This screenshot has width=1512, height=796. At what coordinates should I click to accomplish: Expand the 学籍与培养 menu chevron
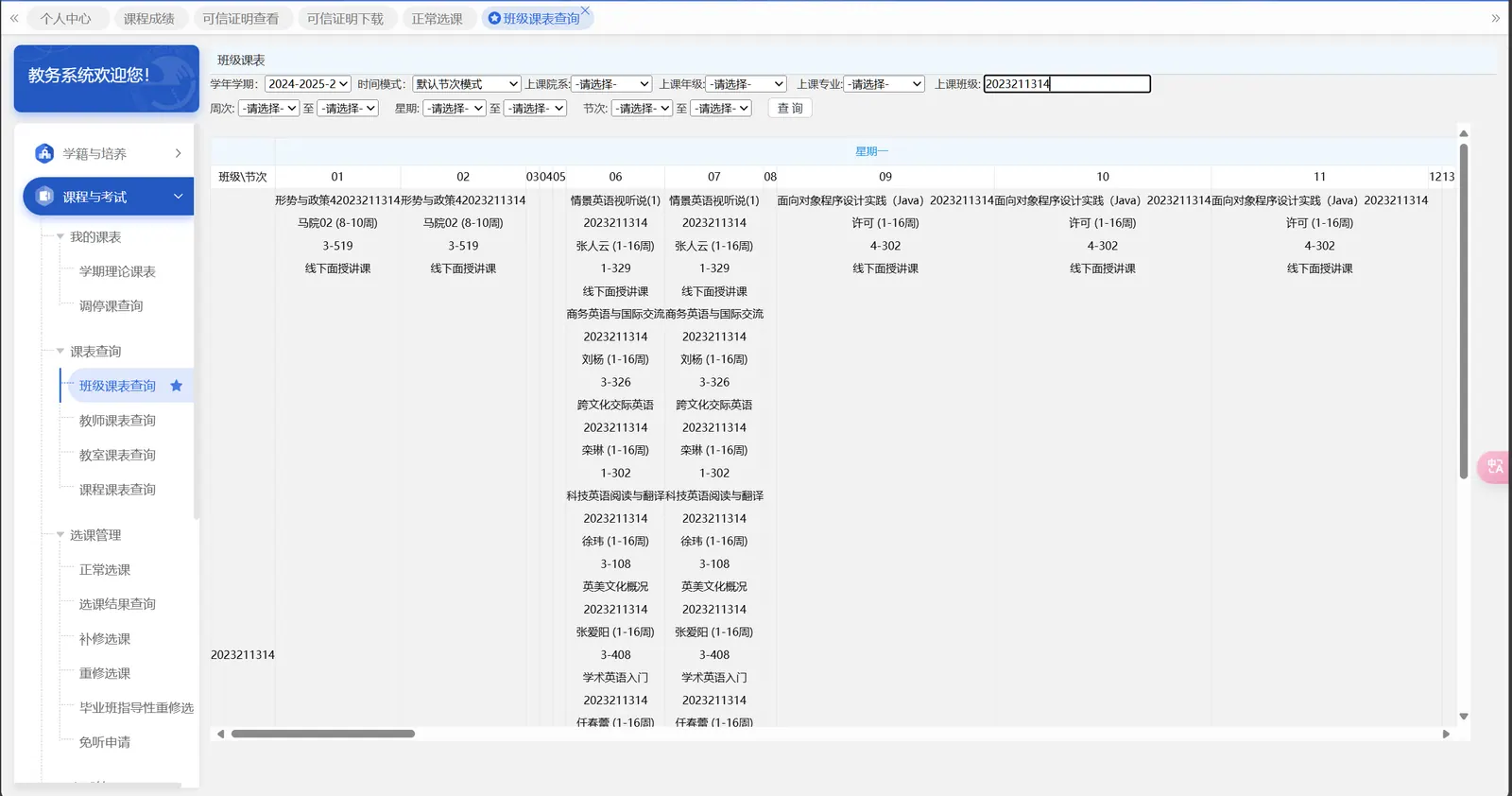[178, 153]
